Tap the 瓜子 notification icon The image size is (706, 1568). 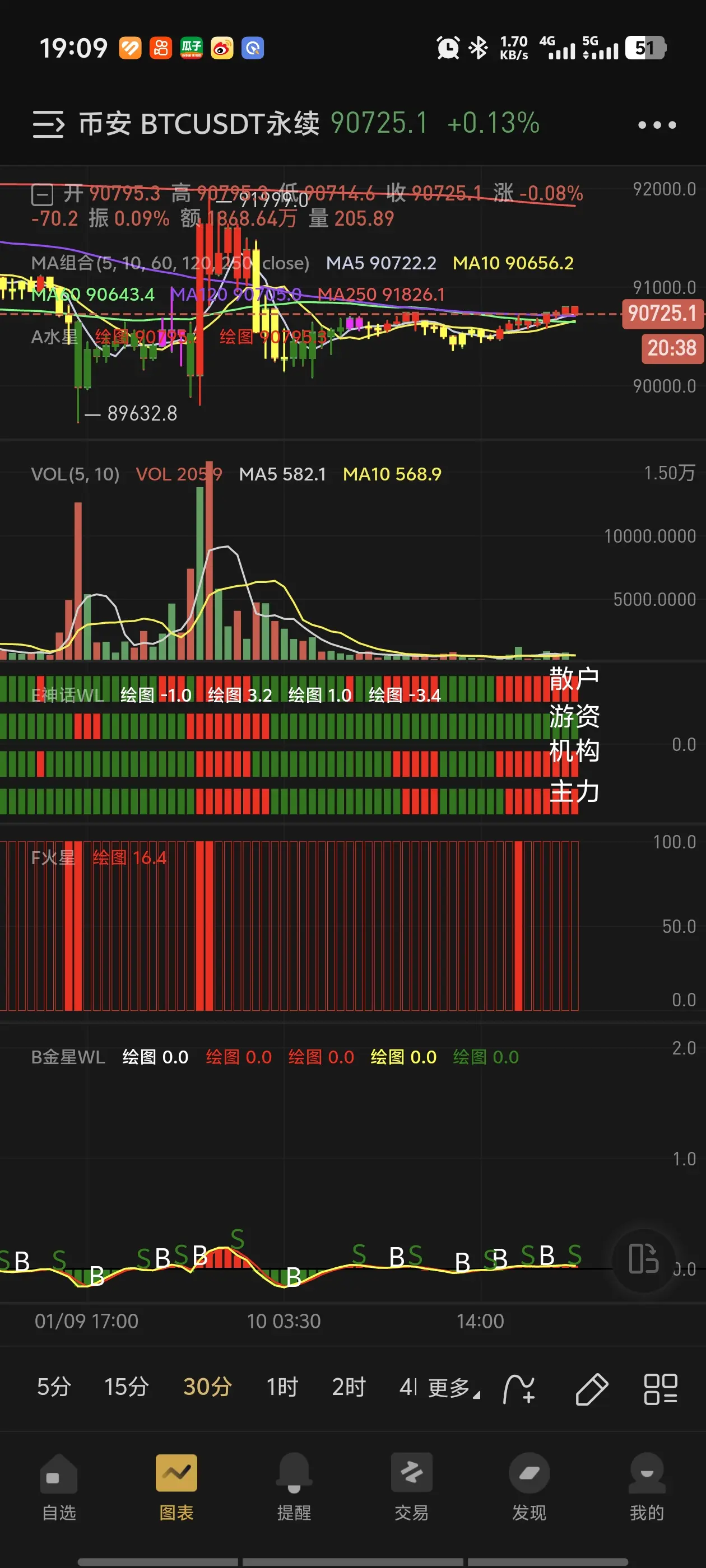tap(191, 48)
